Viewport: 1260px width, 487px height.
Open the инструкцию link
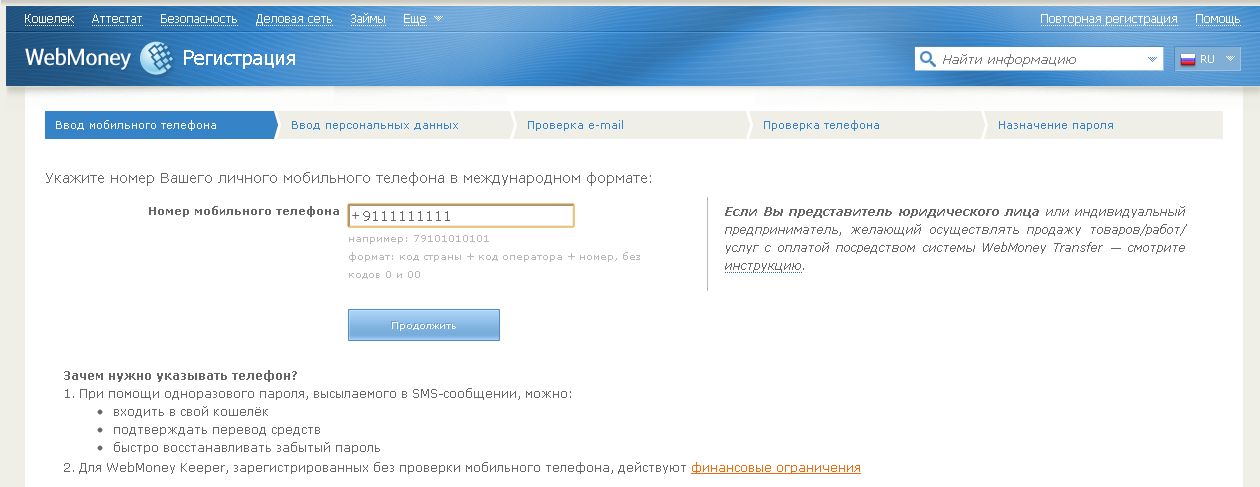pyautogui.click(x=763, y=266)
